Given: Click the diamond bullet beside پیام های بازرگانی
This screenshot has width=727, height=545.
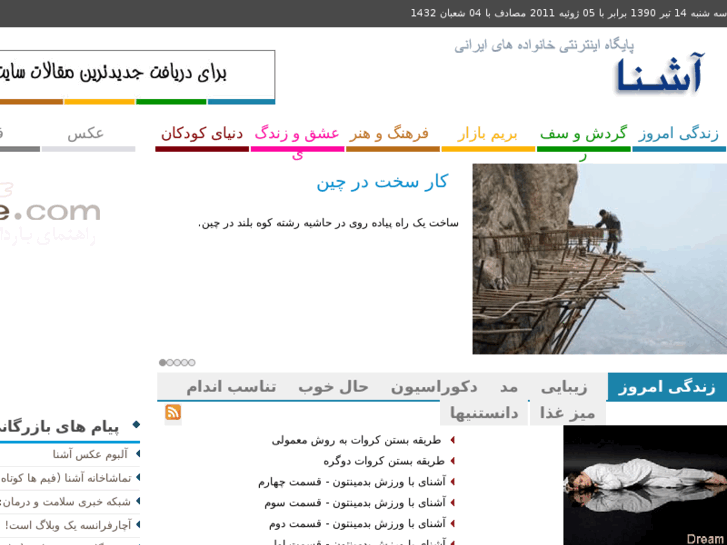Looking at the screenshot, I should [x=136, y=424].
